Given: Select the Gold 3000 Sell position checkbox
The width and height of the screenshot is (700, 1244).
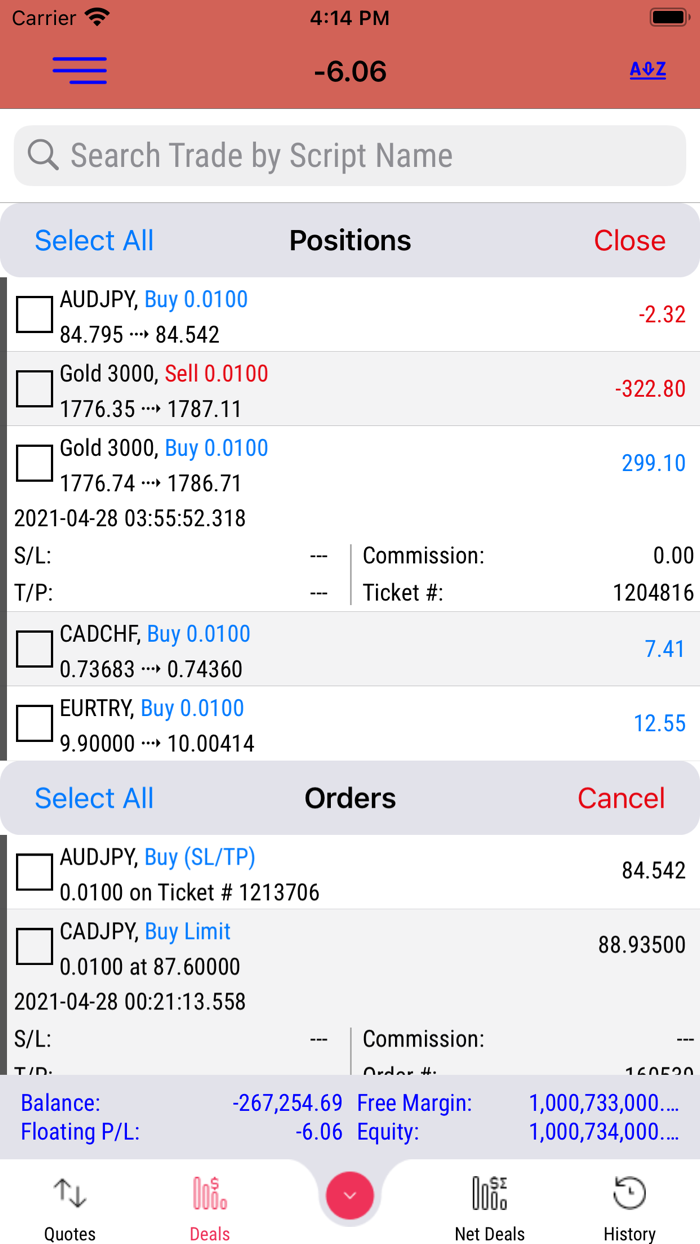Looking at the screenshot, I should tap(34, 389).
